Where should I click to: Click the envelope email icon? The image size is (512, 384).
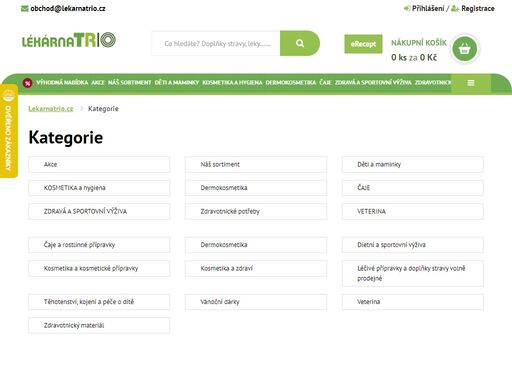tap(24, 9)
